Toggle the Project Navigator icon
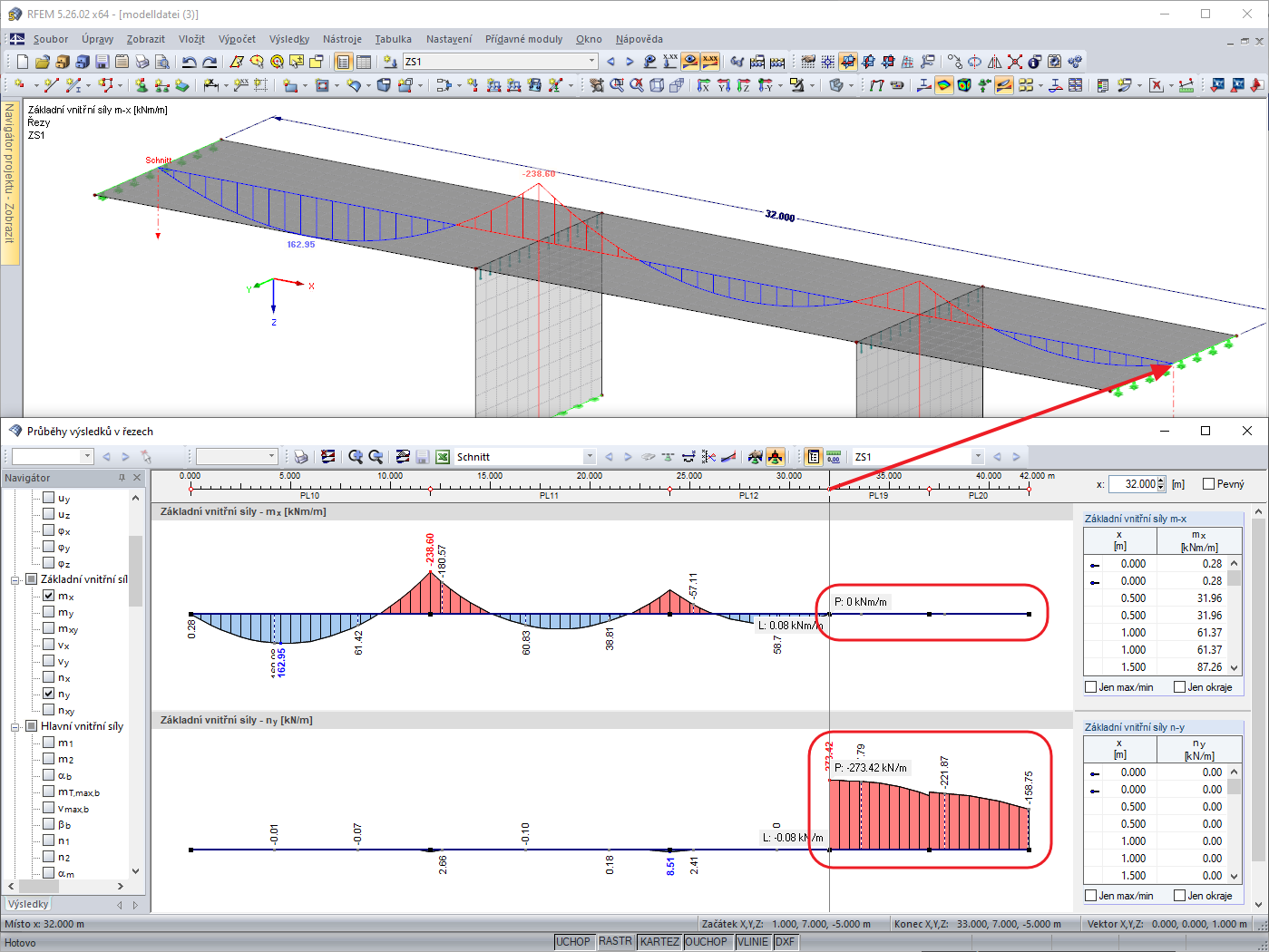The image size is (1269, 952). coord(344,62)
